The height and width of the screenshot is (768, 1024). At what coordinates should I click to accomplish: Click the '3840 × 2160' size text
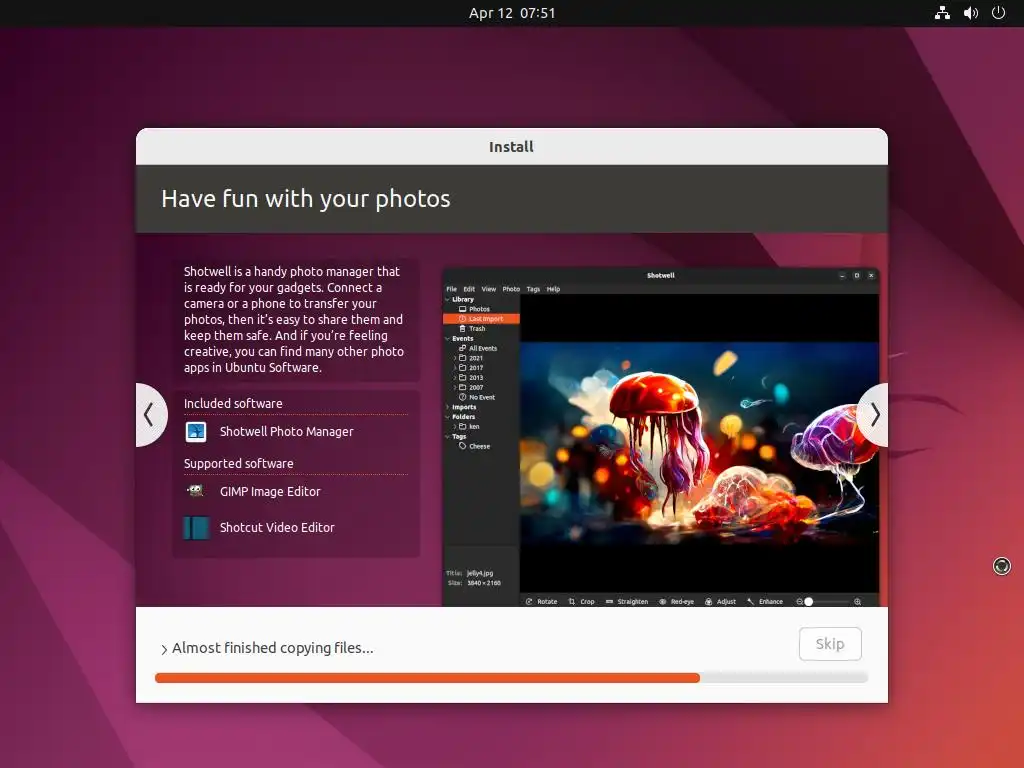[x=484, y=583]
